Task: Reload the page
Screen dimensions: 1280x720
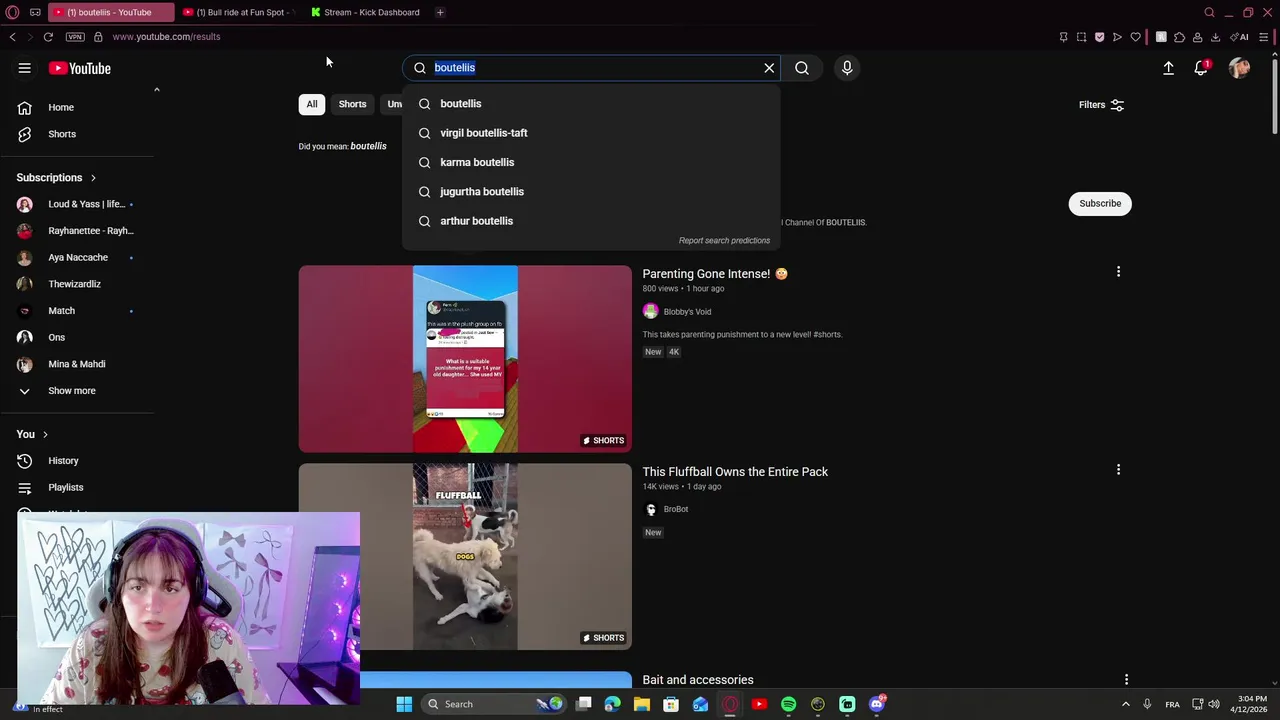Action: [48, 37]
